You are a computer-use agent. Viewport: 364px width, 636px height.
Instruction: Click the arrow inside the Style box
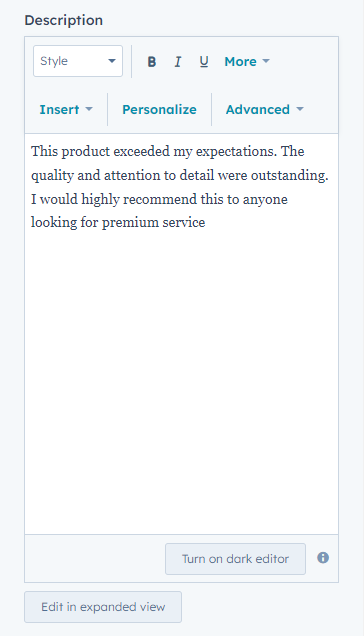112,61
